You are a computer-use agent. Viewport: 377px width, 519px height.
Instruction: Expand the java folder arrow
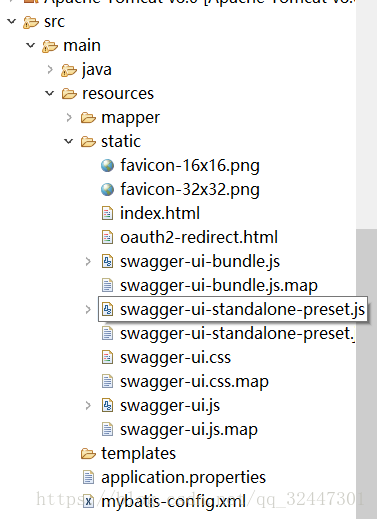[x=50, y=69]
